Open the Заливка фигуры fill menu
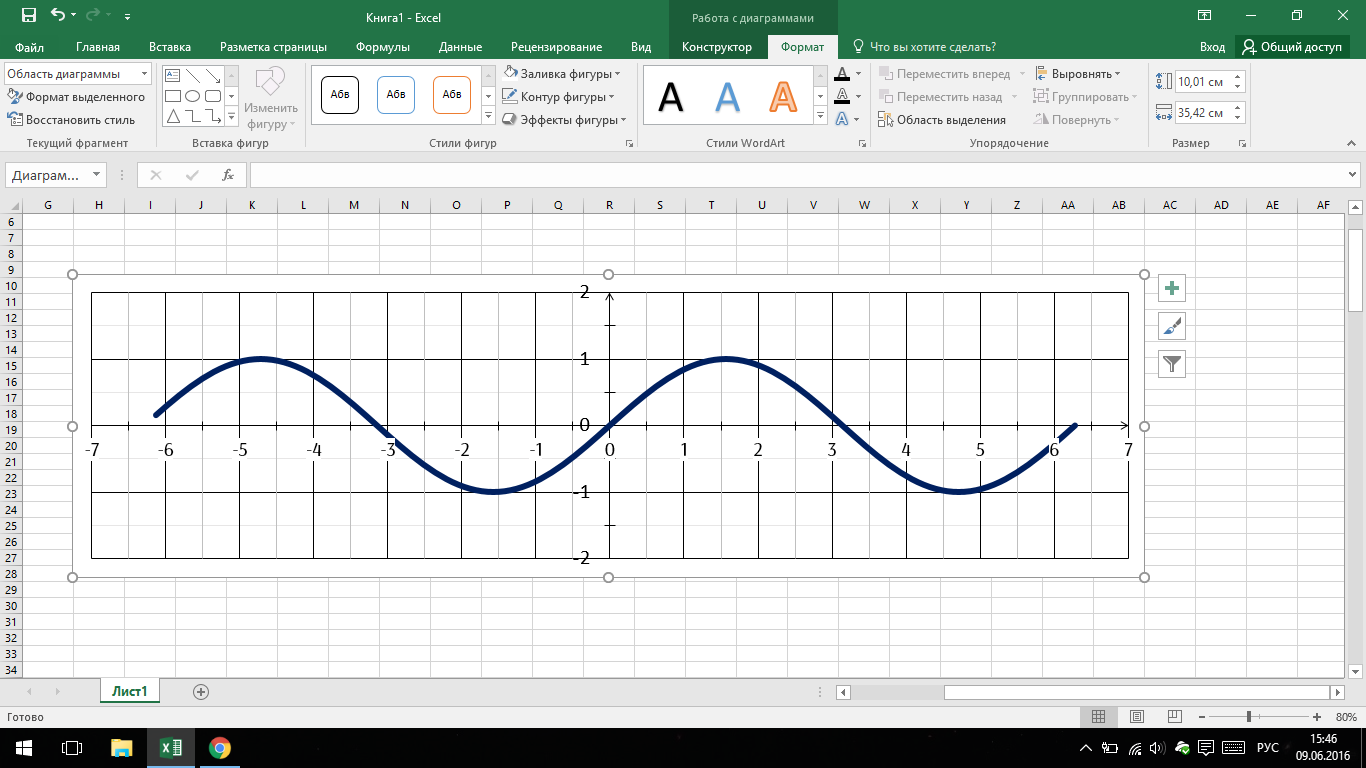Screen dimensions: 1366x768 click(x=561, y=73)
